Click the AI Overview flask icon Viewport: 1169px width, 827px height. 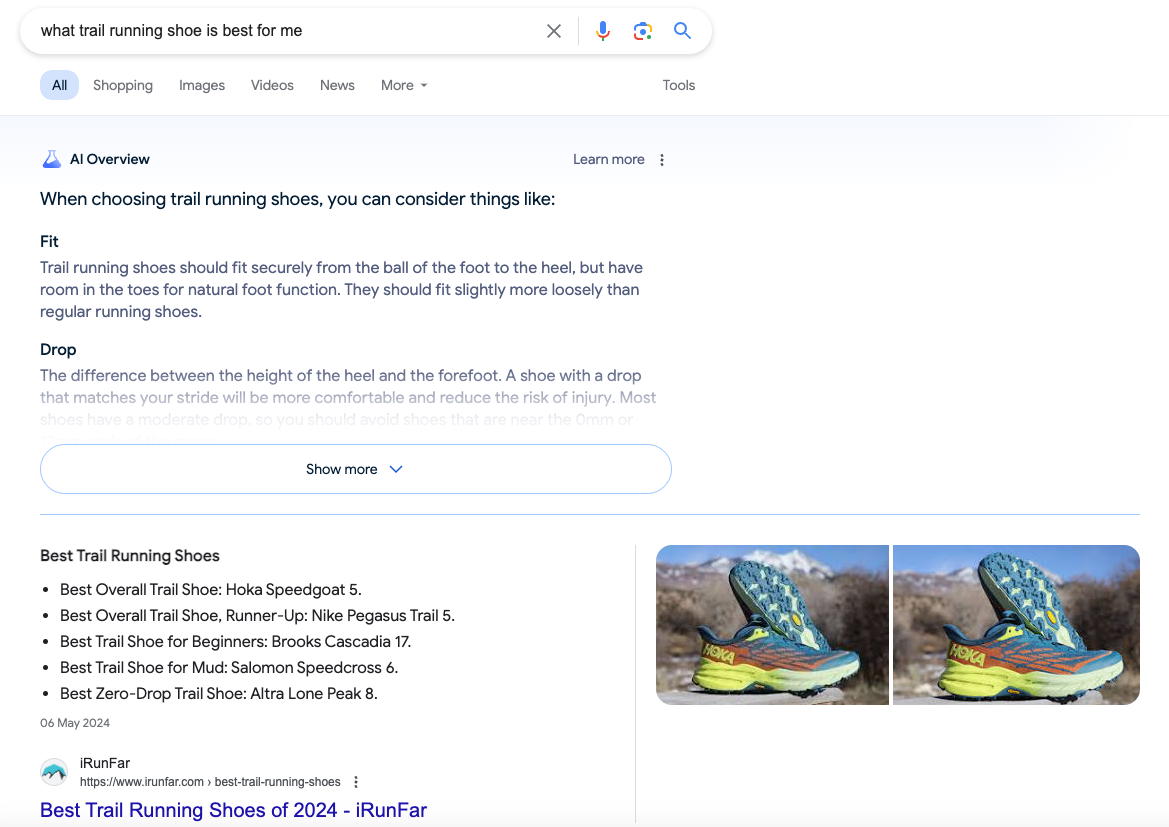click(51, 159)
